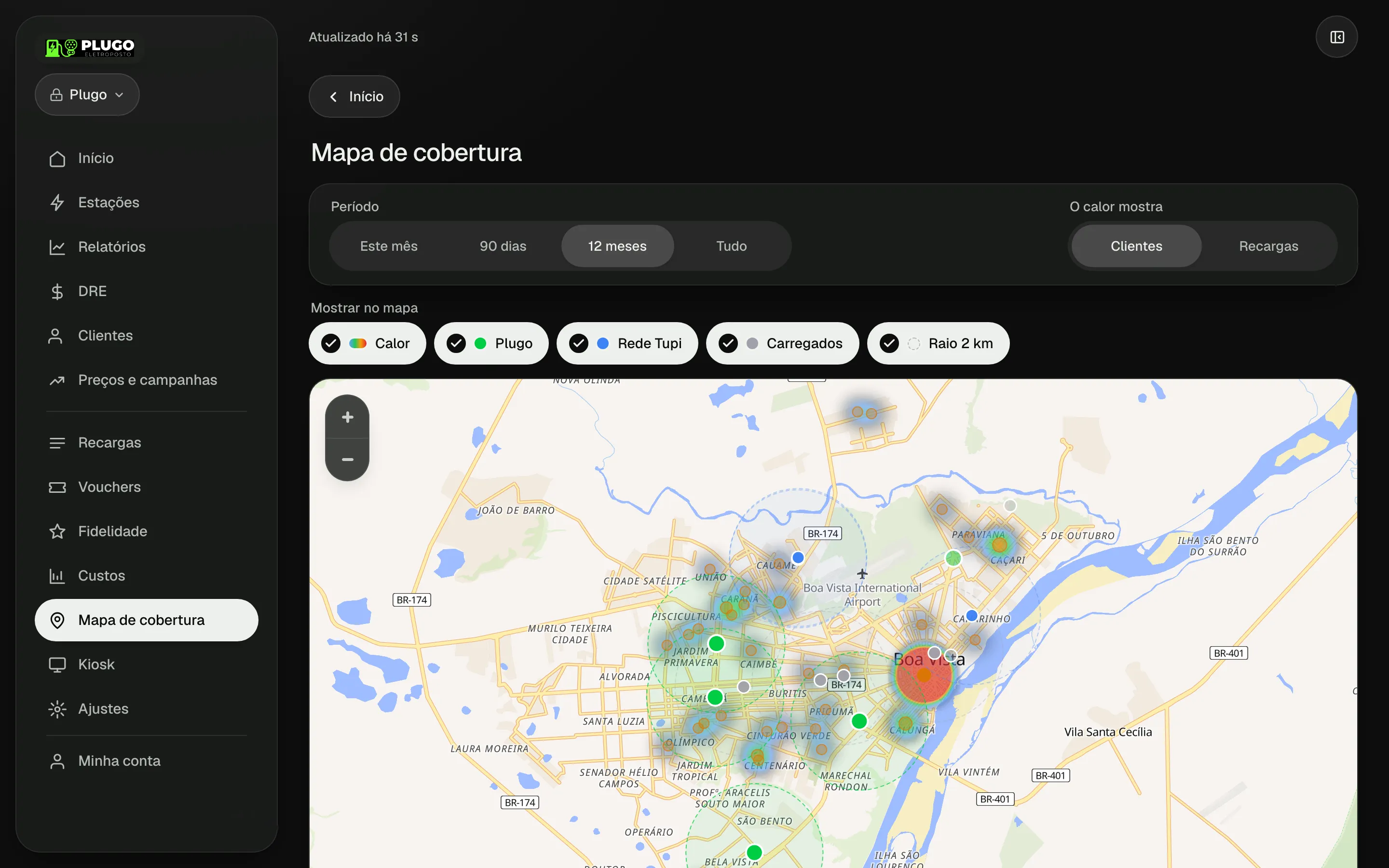Toggle the Raio 2 km layer
Viewport: 1389px width, 868px height.
[x=939, y=343]
